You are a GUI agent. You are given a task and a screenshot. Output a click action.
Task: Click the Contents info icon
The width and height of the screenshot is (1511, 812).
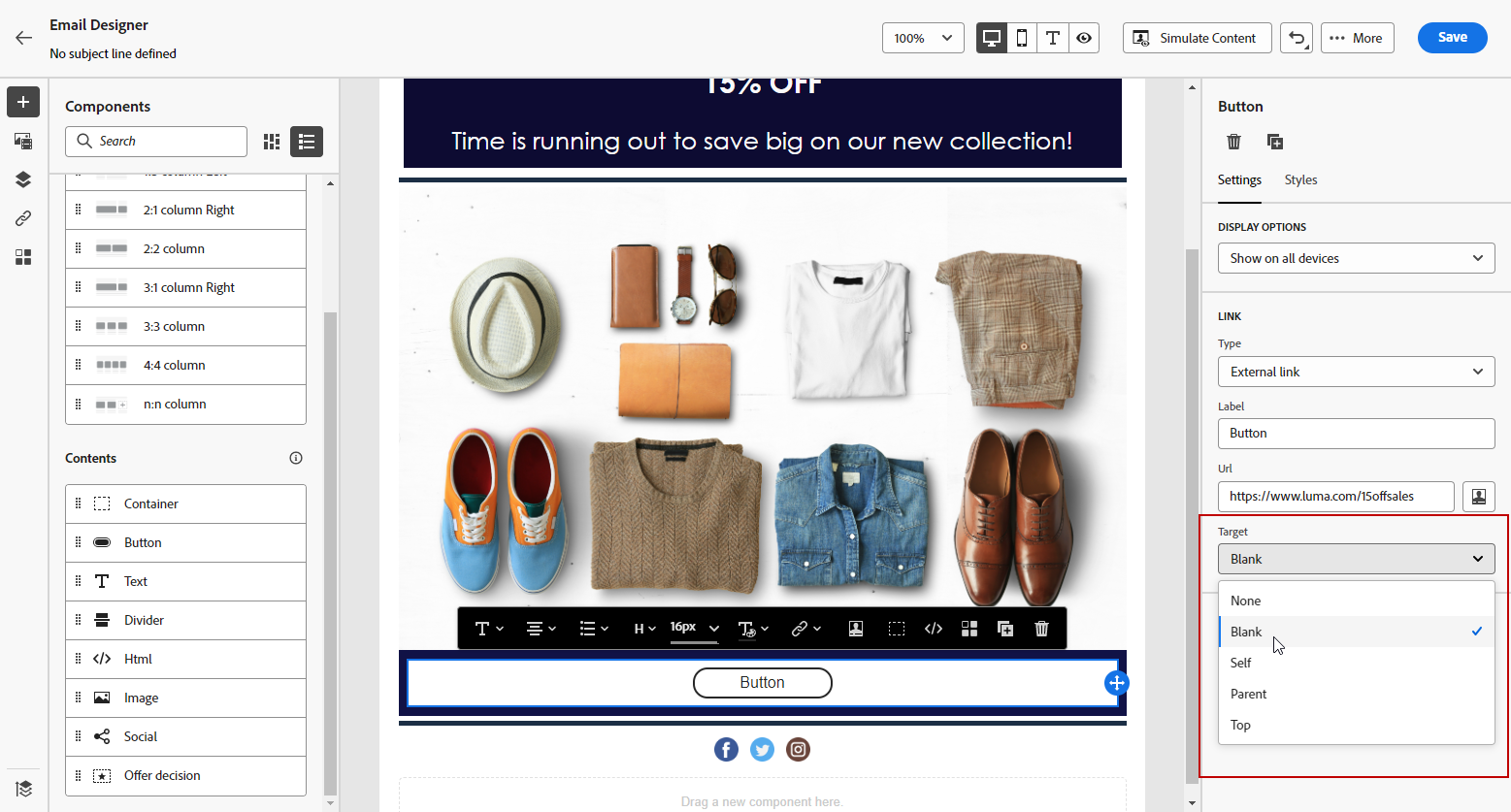296,458
